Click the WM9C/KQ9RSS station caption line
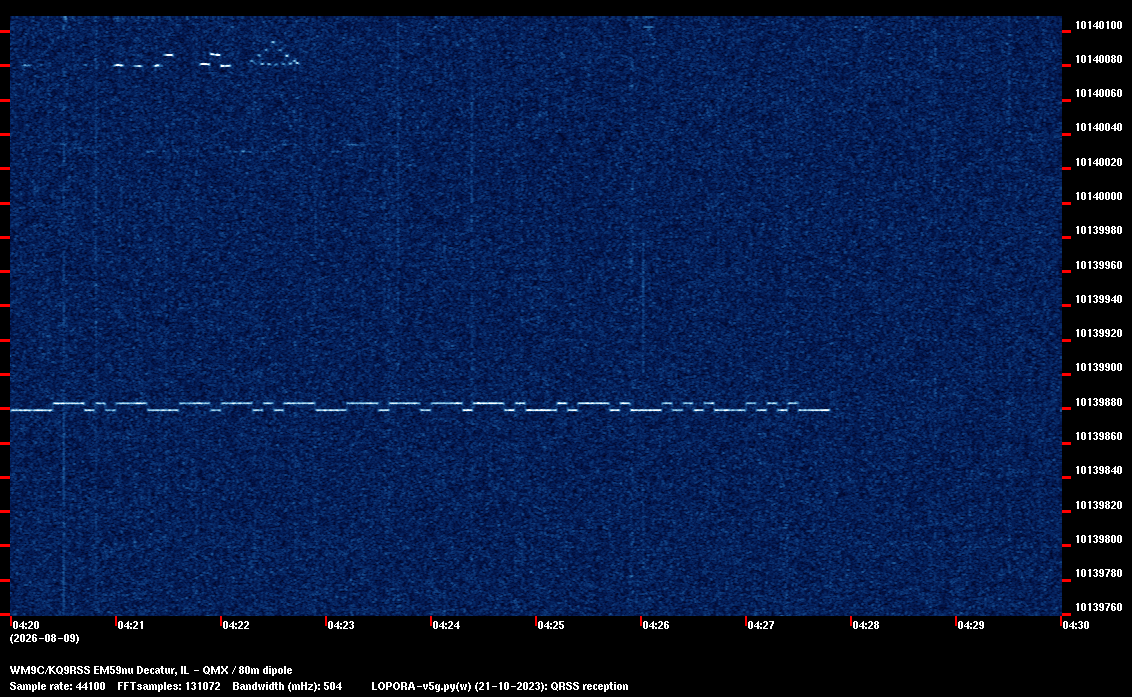This screenshot has width=1132, height=697. (x=151, y=670)
